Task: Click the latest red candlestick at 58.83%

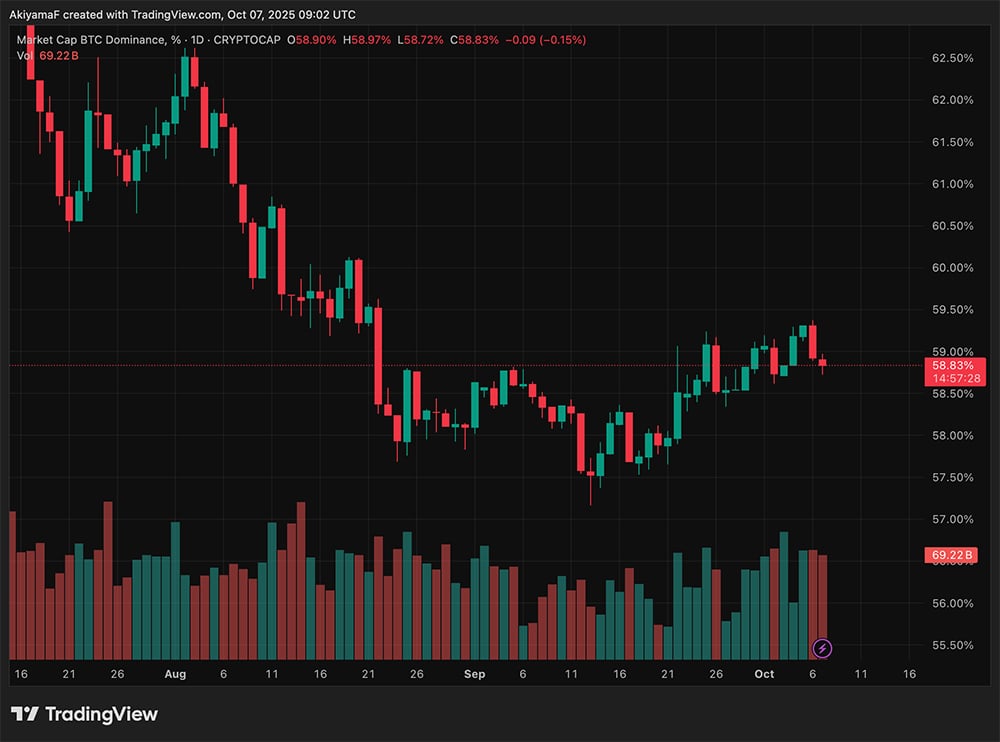Action: click(x=823, y=362)
